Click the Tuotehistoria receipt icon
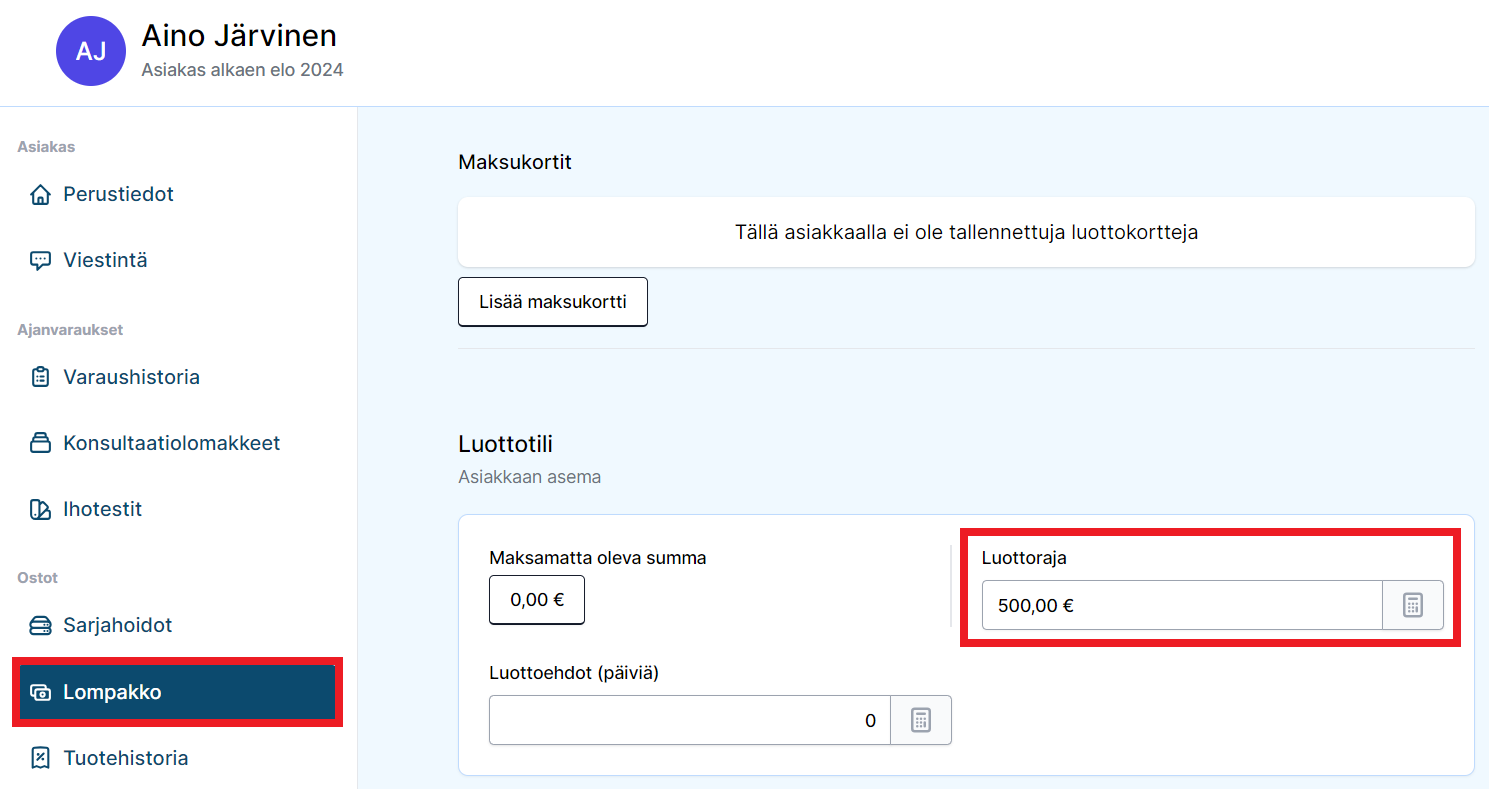The height and width of the screenshot is (789, 1489). (40, 758)
